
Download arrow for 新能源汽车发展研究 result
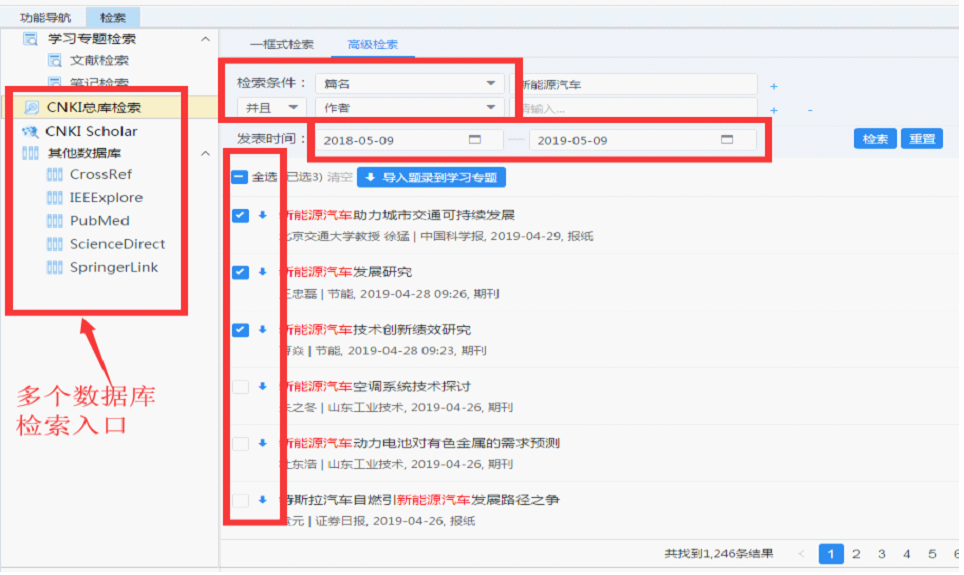pyautogui.click(x=263, y=272)
